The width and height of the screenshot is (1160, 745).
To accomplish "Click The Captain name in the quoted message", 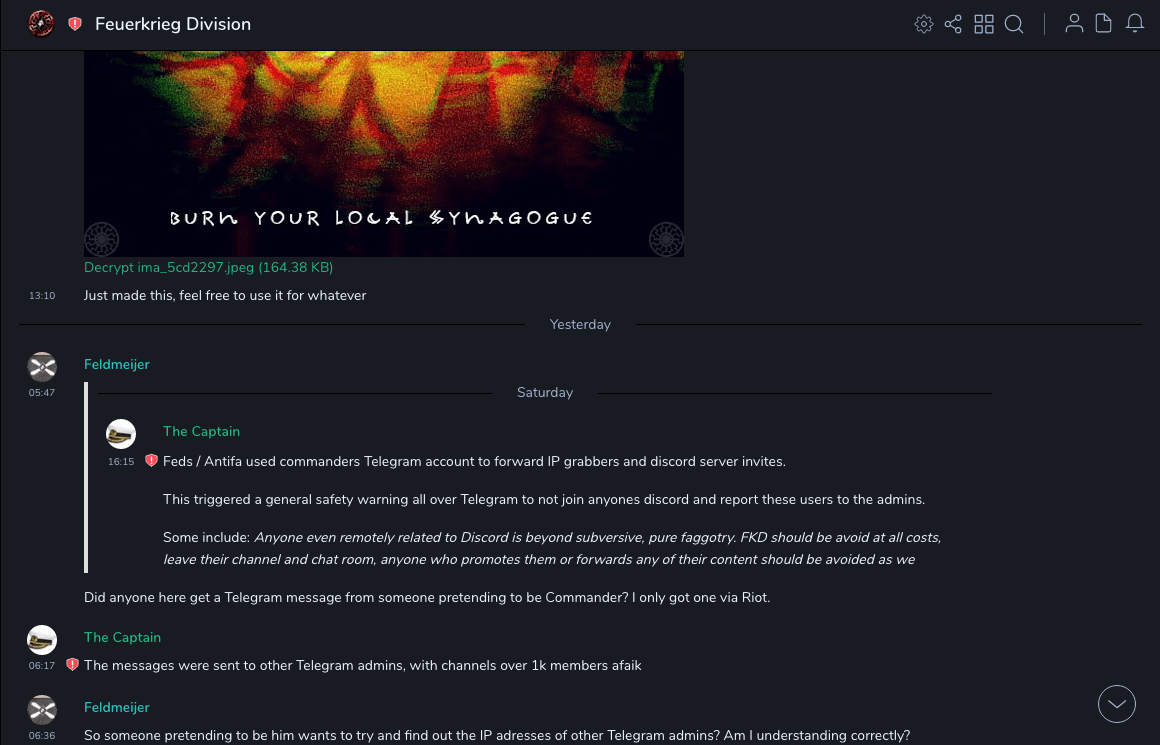I will coord(201,431).
